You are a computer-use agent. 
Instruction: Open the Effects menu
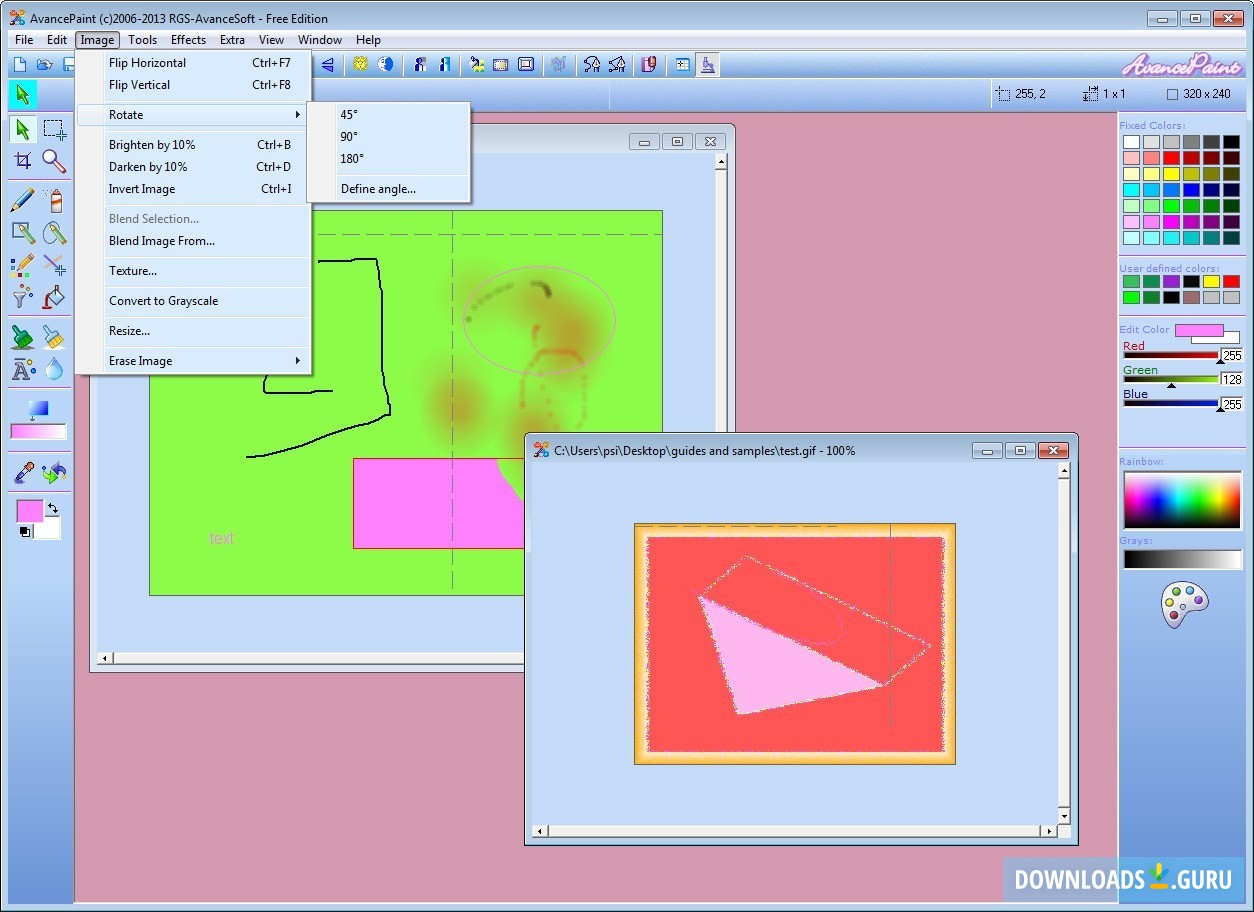[x=188, y=40]
